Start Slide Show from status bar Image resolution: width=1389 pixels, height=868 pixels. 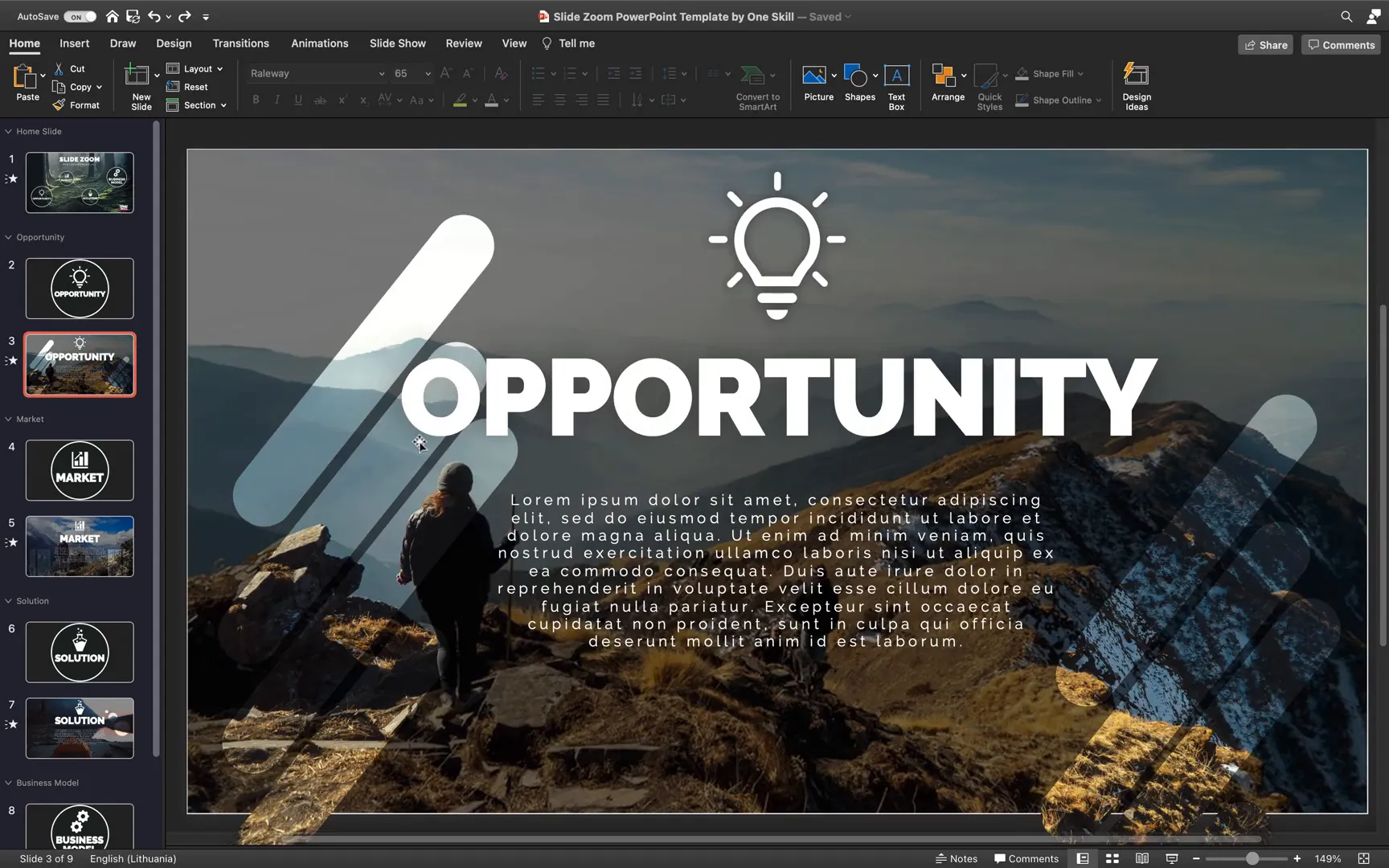(x=1171, y=858)
